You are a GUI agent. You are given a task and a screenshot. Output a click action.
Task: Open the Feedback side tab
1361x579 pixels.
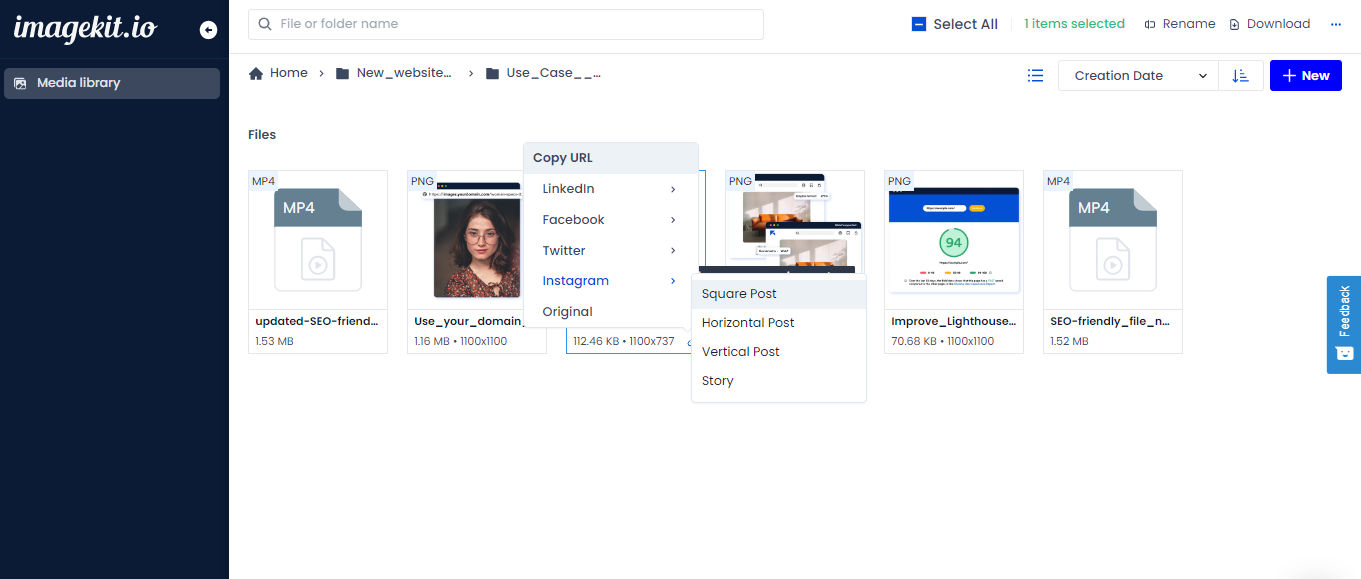click(1344, 325)
